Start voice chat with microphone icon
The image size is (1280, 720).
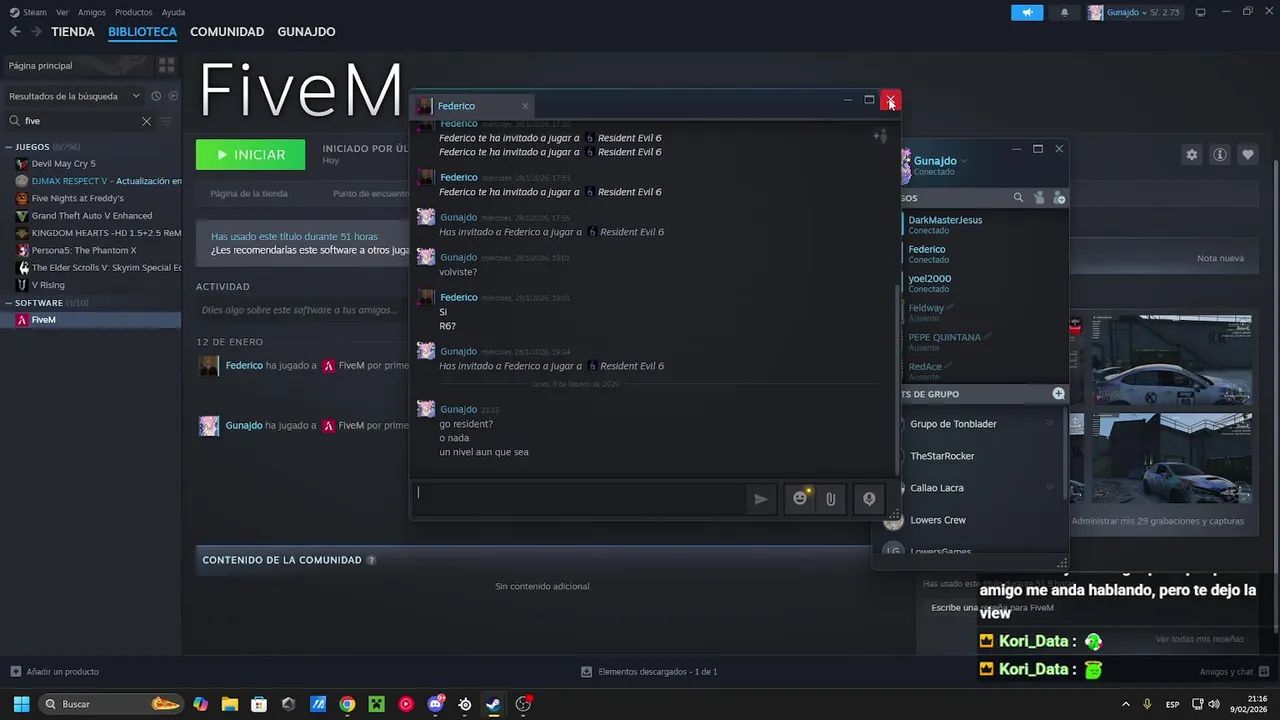tap(869, 499)
